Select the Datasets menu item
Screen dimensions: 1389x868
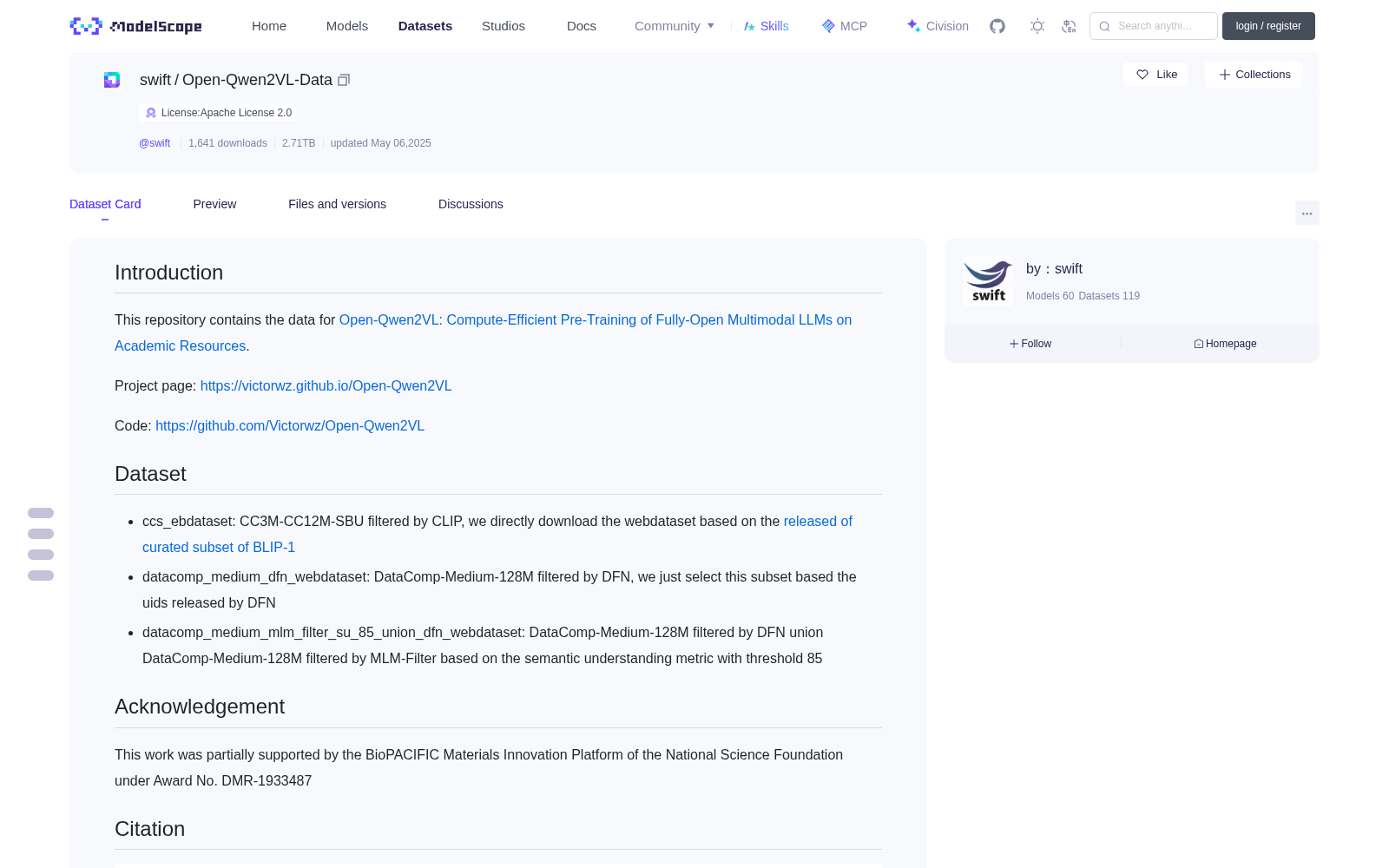click(x=425, y=26)
